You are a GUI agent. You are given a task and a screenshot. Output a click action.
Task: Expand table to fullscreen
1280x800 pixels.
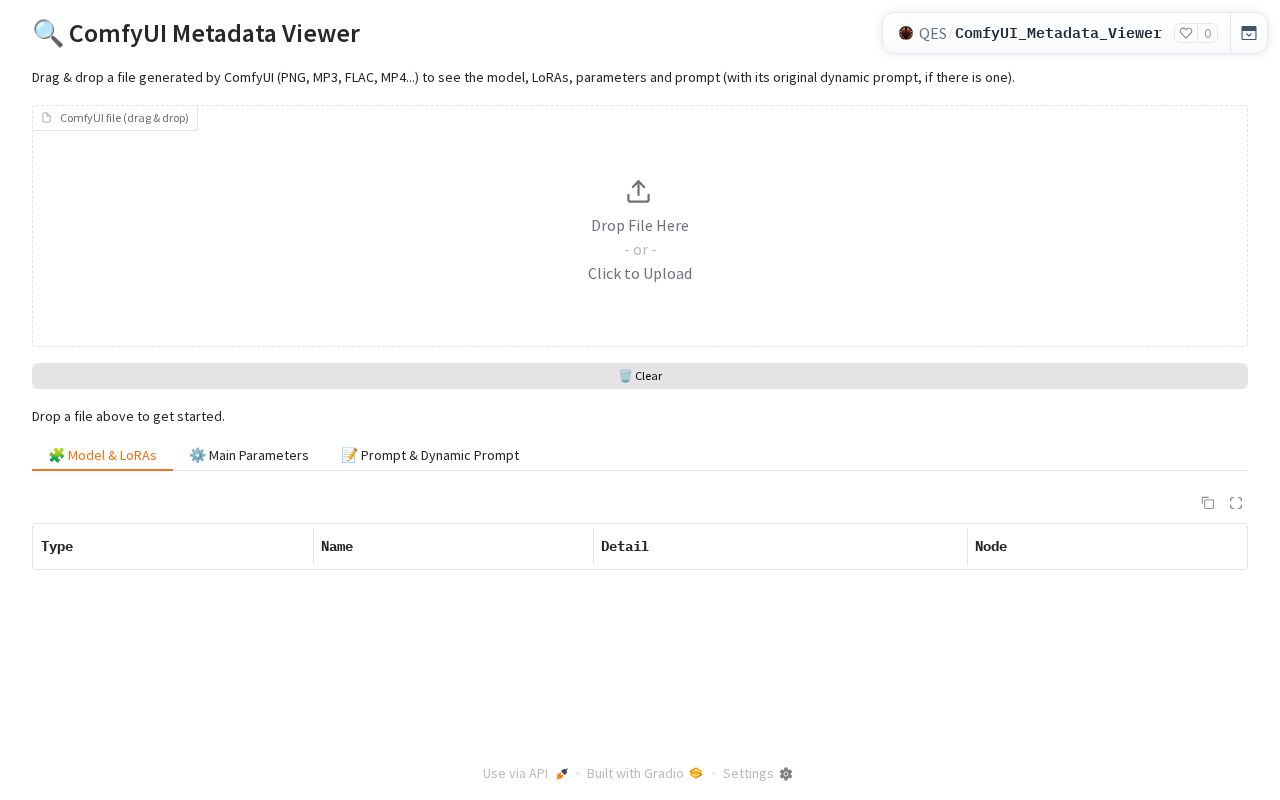point(1236,503)
